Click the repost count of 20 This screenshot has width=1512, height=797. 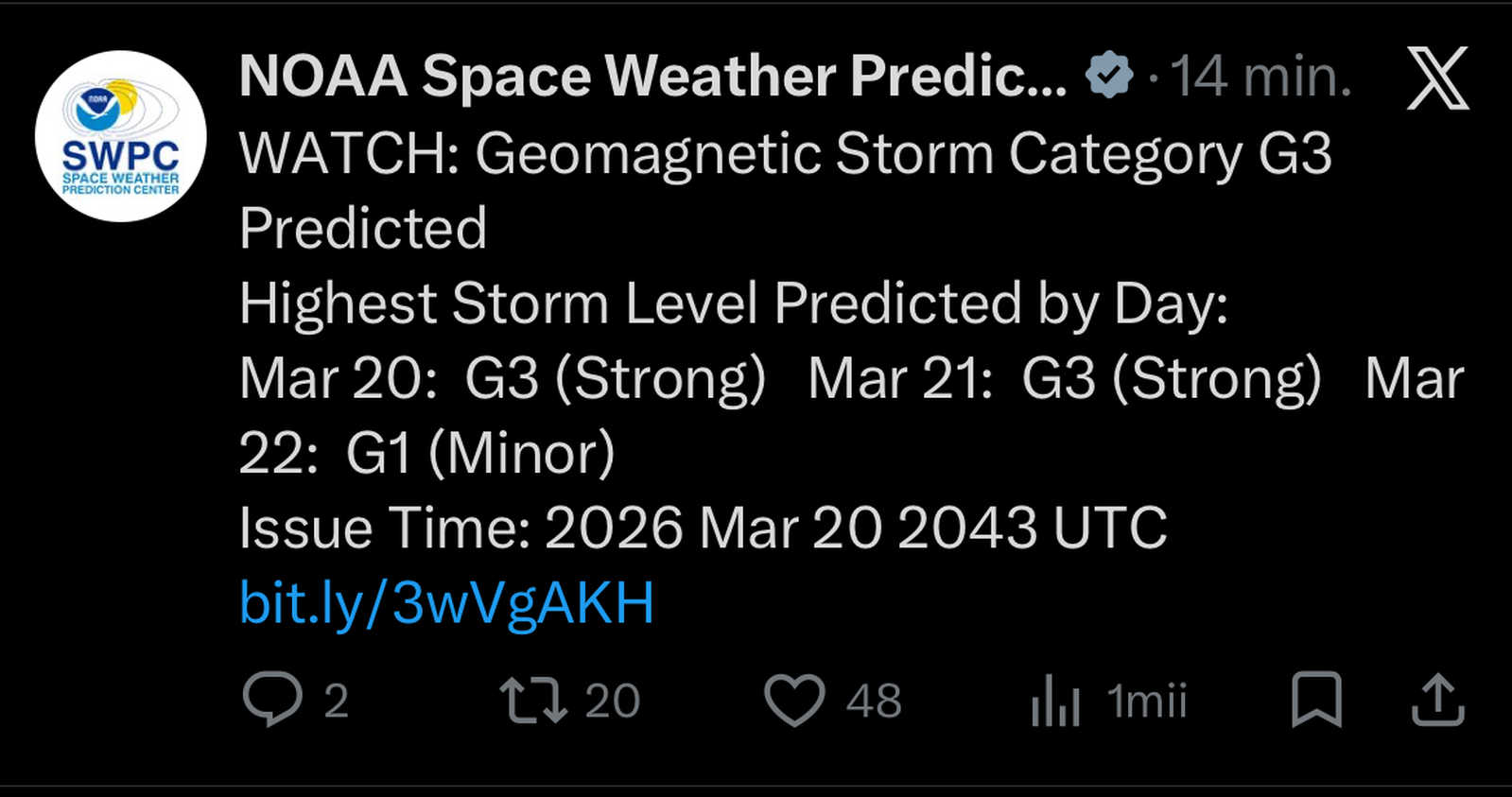(x=612, y=702)
